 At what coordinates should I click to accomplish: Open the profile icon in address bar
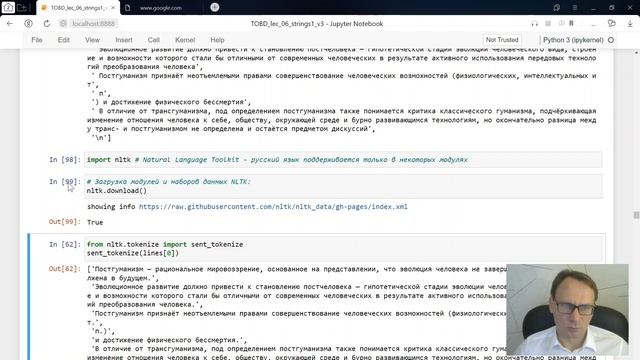[x=28, y=24]
